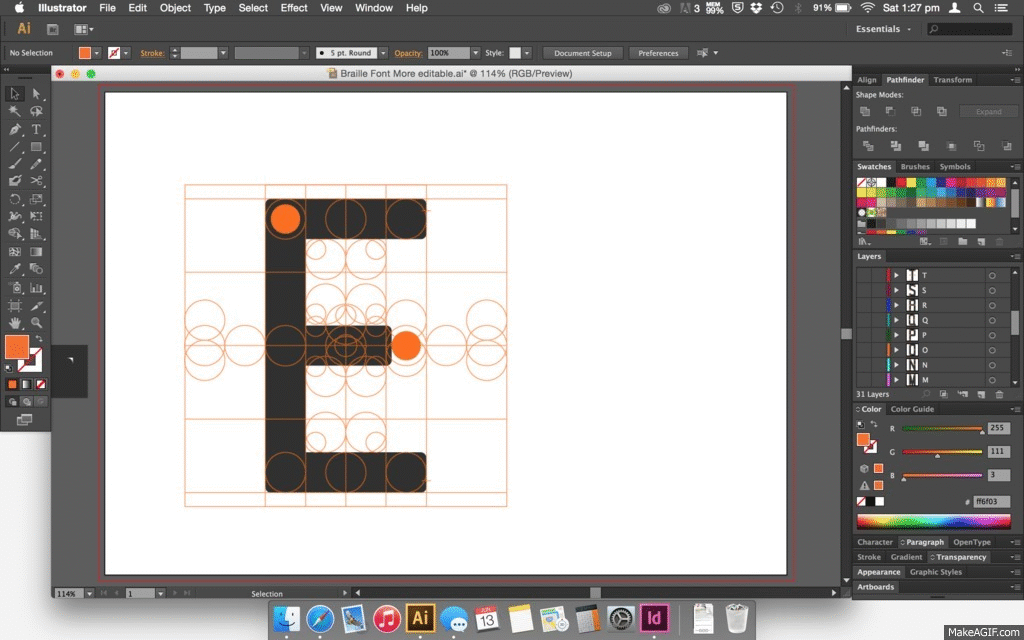The width and height of the screenshot is (1024, 640).
Task: Click the target circle of layer N
Action: tap(992, 365)
